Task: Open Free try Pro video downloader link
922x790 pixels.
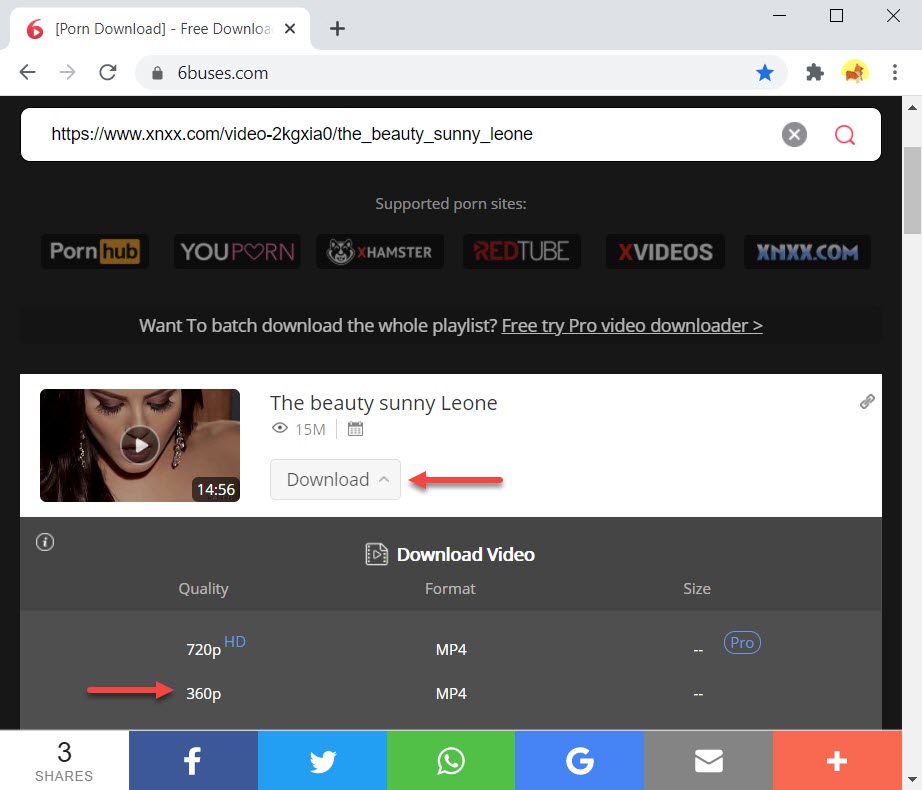Action: (x=632, y=326)
